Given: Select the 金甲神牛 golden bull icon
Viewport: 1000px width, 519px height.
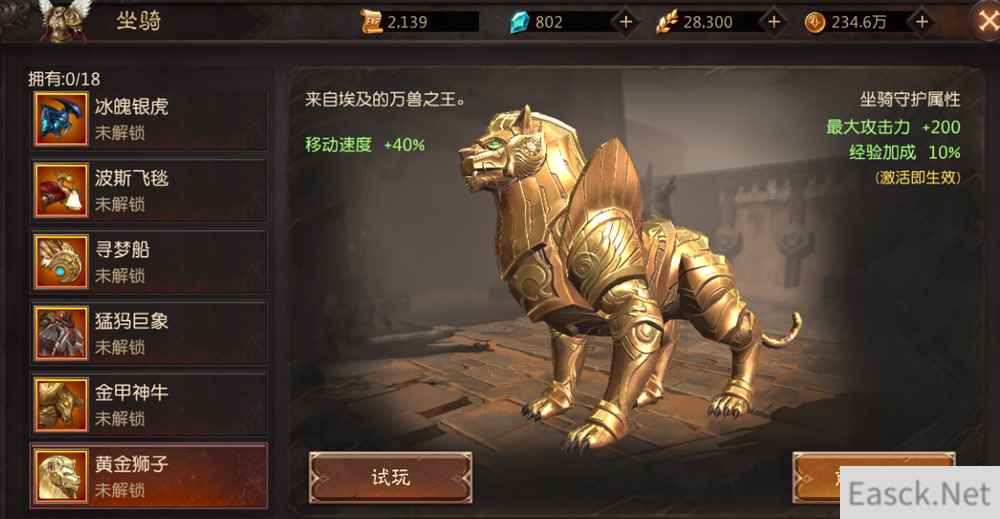Looking at the screenshot, I should [61, 405].
